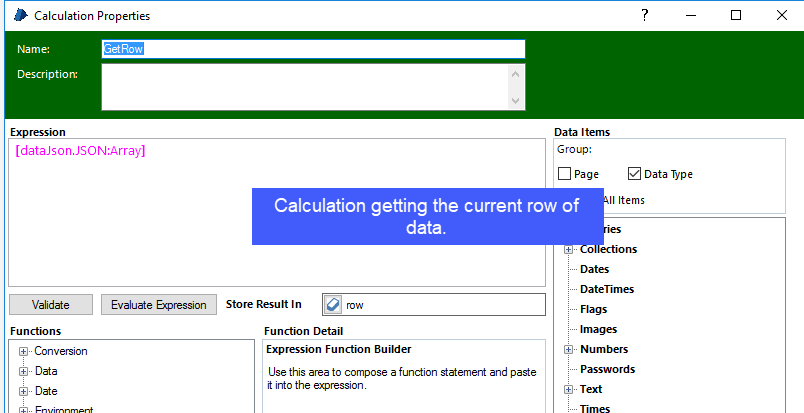Viewport: 804px width, 413px height.
Task: Select Flags in data items tree
Action: click(593, 309)
